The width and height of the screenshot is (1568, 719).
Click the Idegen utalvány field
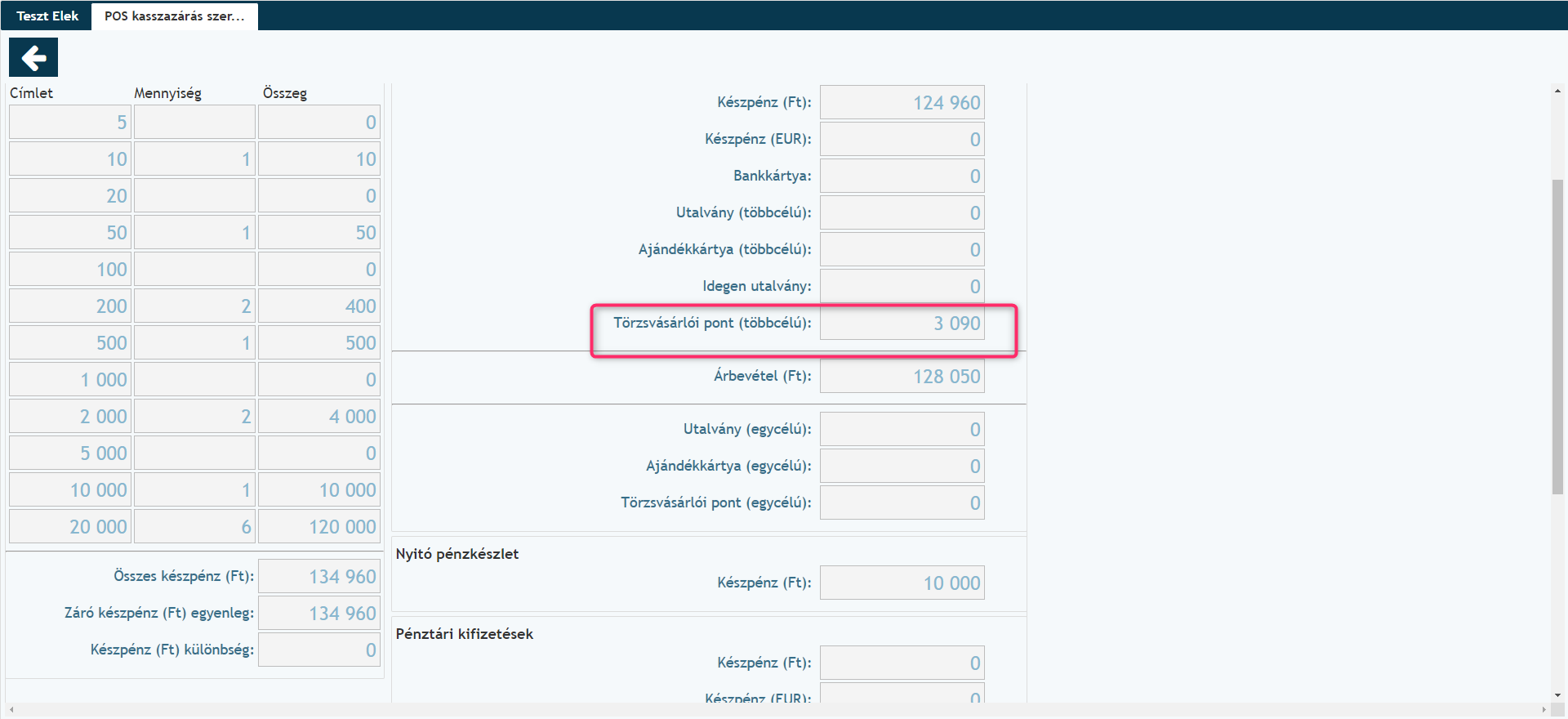click(x=902, y=287)
